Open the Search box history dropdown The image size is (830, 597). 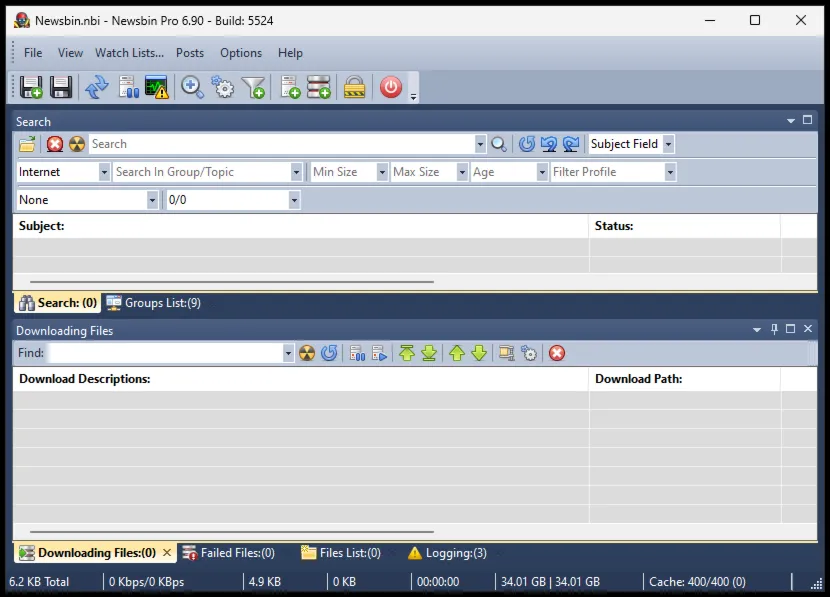(x=480, y=144)
